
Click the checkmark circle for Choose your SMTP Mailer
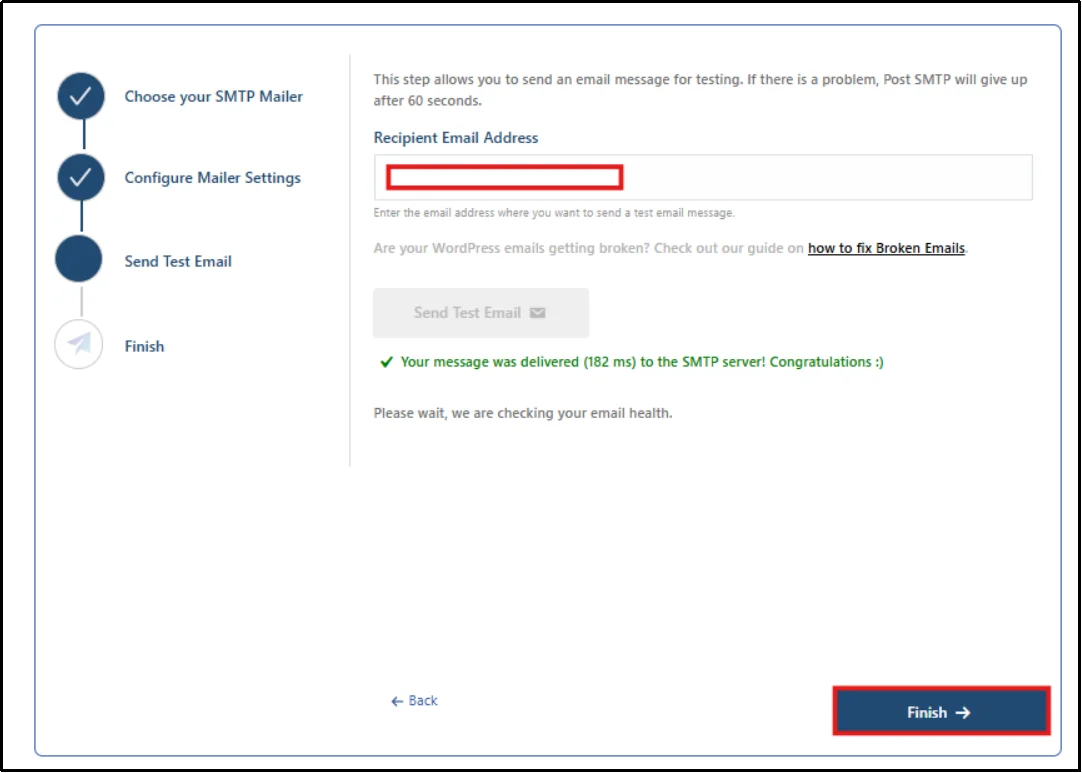click(81, 96)
